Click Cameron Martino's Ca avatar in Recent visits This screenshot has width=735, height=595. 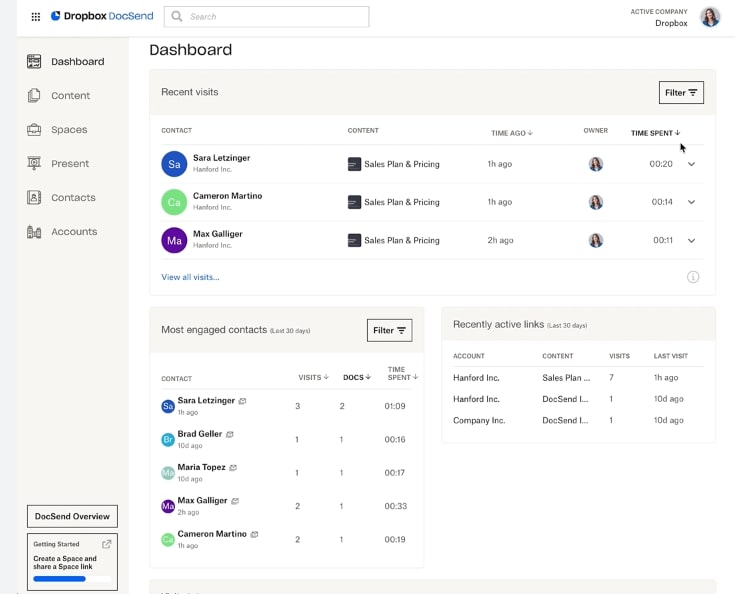coord(174,202)
